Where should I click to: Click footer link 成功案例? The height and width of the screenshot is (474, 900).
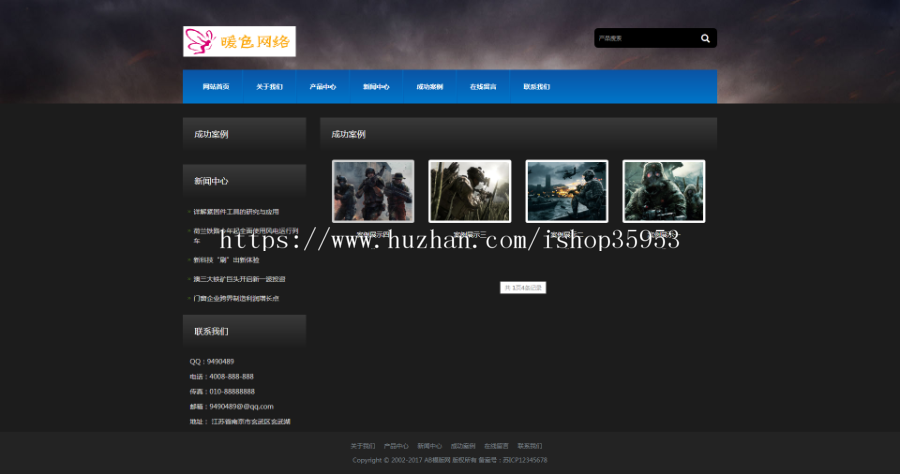pos(463,446)
